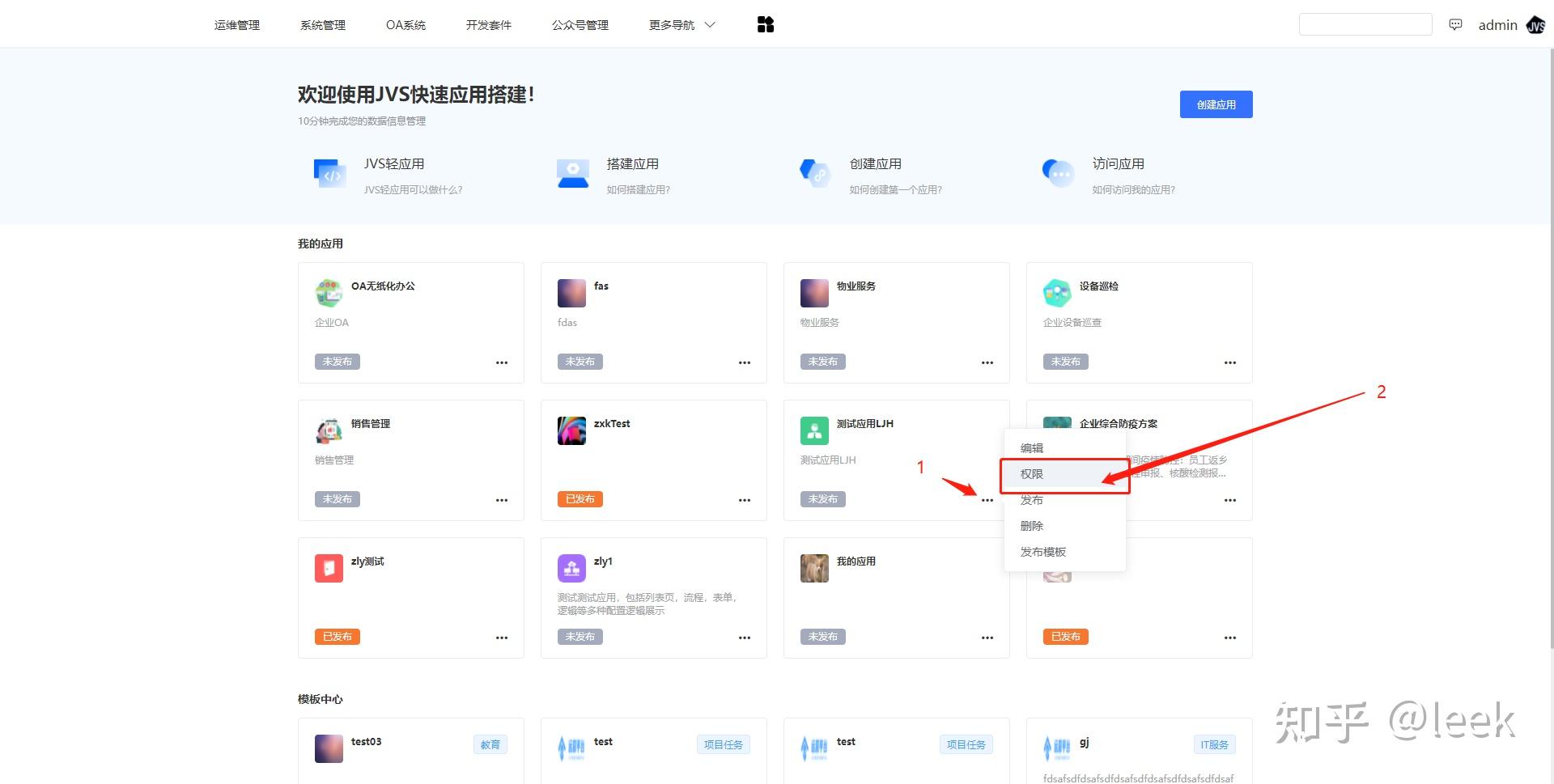Click the blue 创建应用 button
The width and height of the screenshot is (1554, 784).
tap(1216, 104)
